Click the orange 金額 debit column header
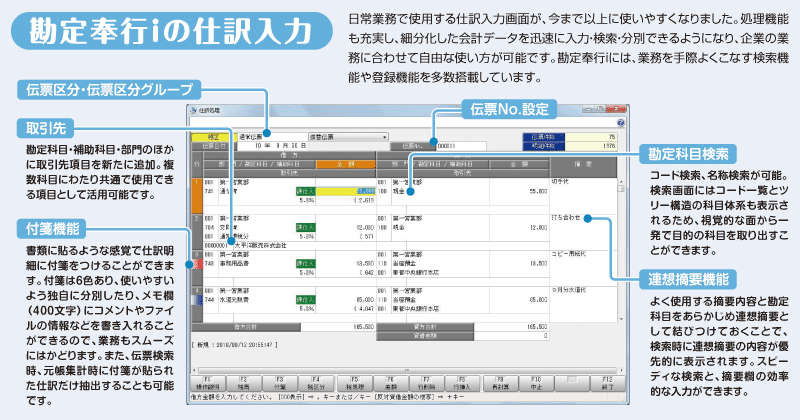800x420 pixels. click(345, 164)
